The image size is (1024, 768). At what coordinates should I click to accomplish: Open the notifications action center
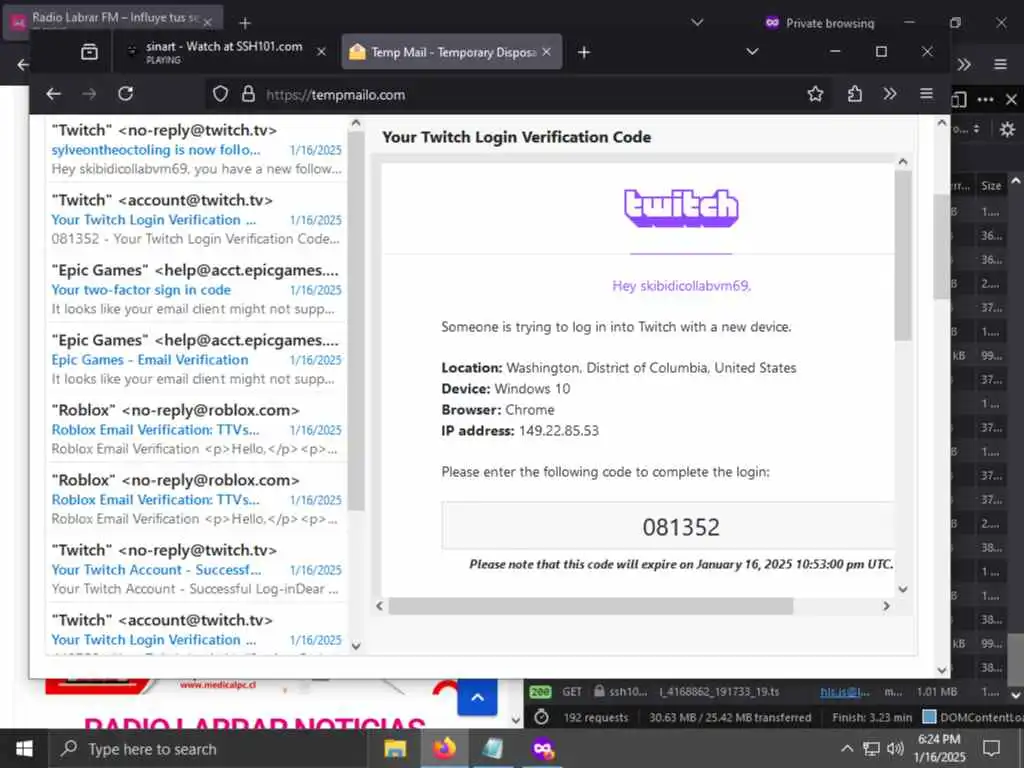click(991, 748)
